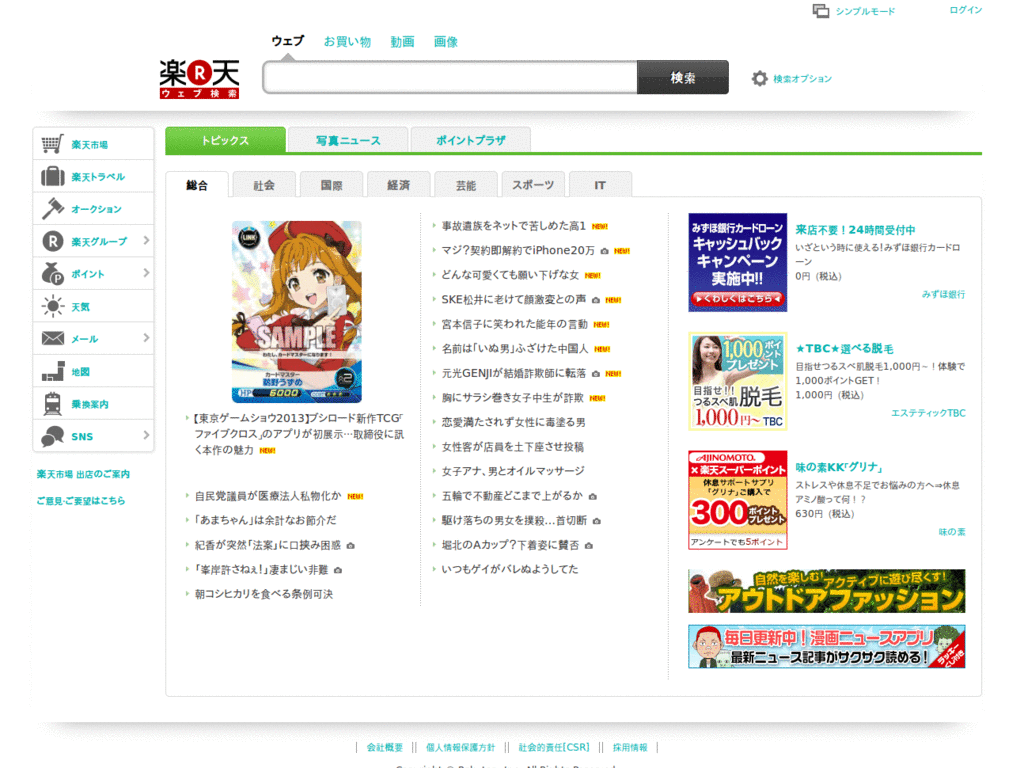
Task: Open 来店不要!24時間受付中 ad title
Action: 855,230
